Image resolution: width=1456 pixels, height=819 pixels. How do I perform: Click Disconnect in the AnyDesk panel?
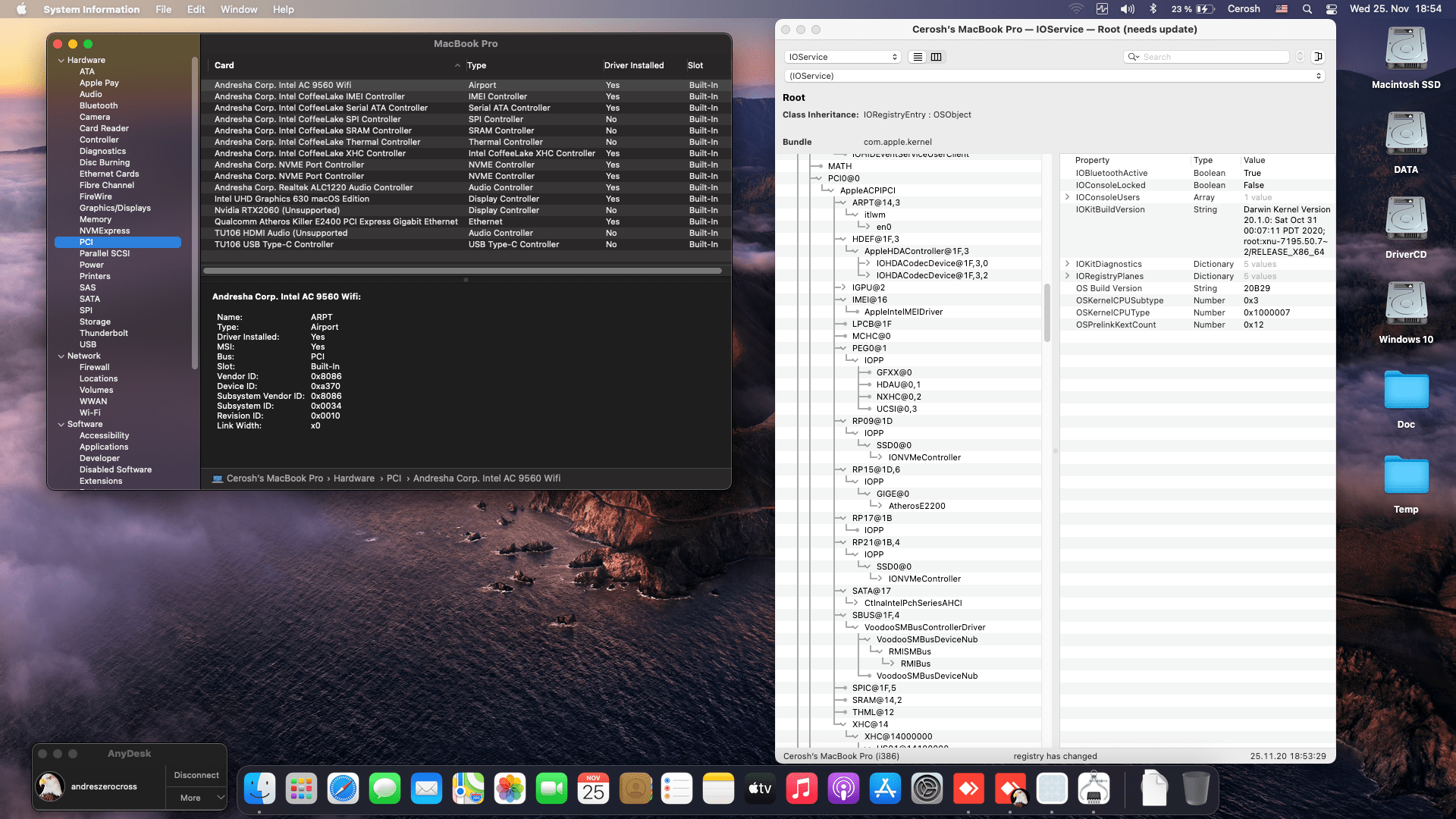tap(196, 775)
